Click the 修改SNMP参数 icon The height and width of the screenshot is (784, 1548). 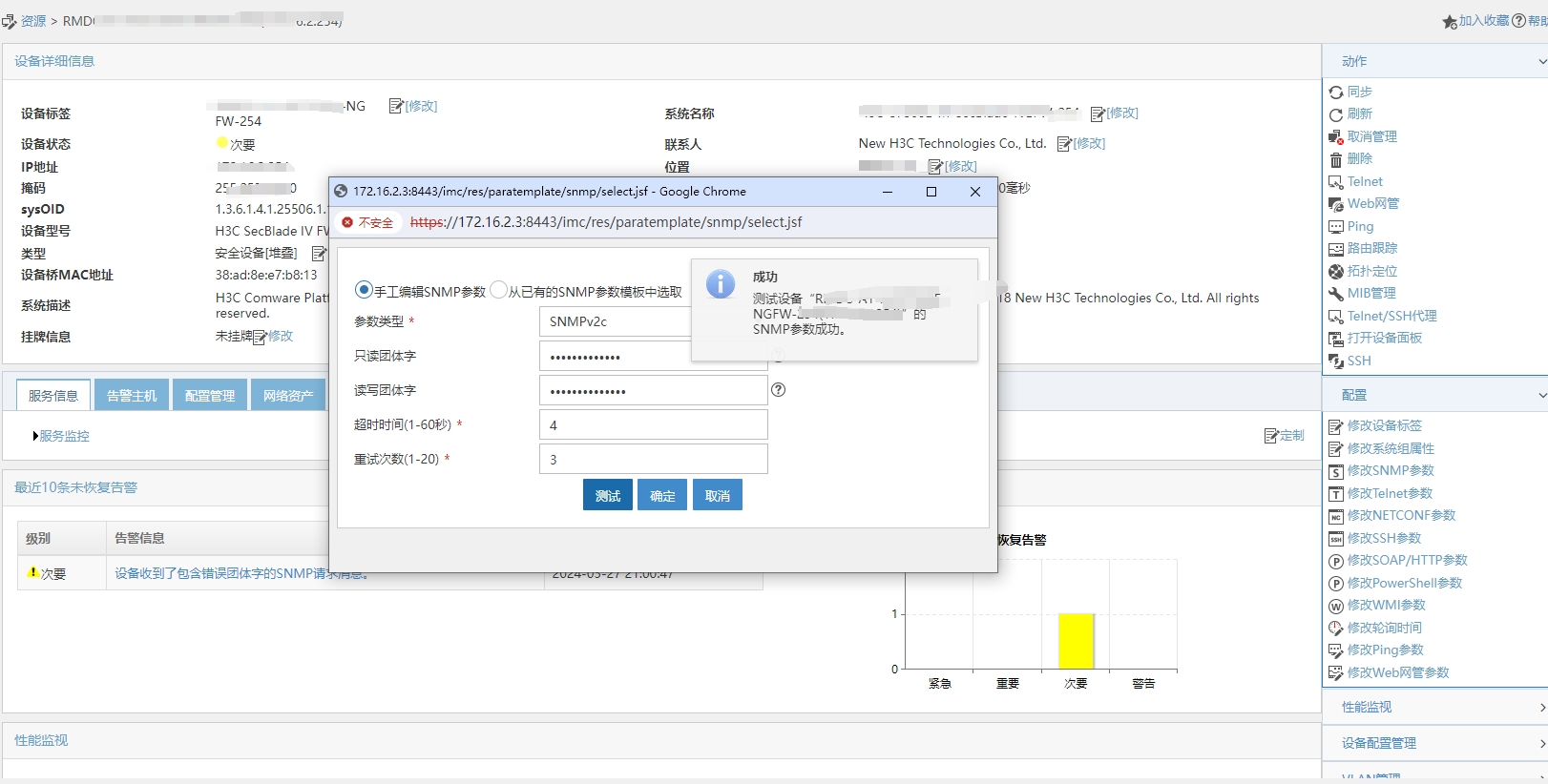pyautogui.click(x=1336, y=471)
